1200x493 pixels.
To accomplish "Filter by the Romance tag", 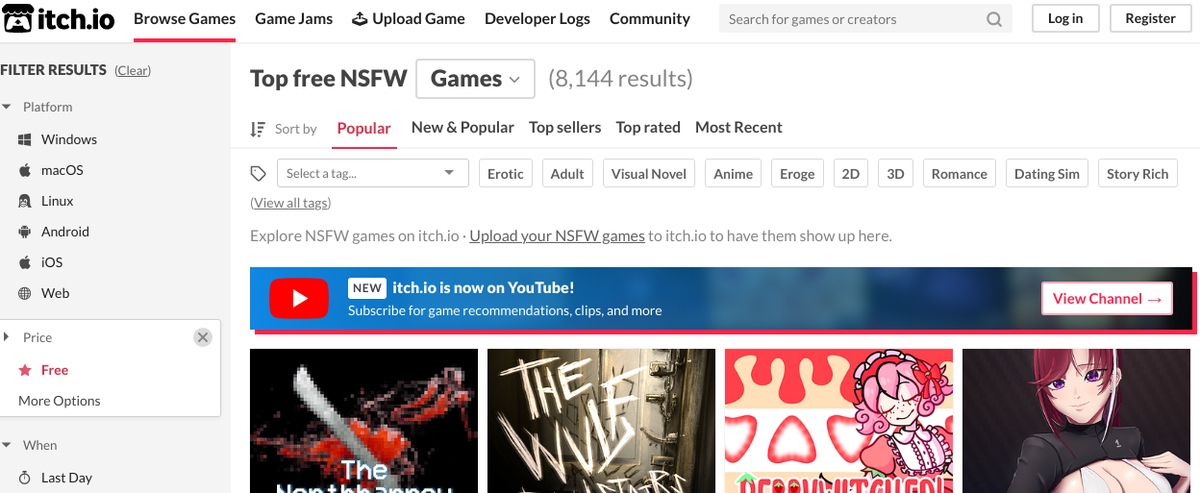I will coord(959,173).
